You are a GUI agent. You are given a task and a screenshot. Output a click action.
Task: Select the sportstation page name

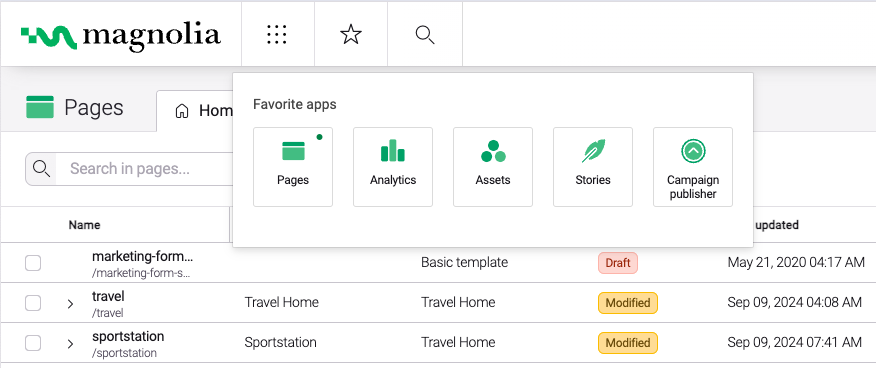click(x=128, y=336)
